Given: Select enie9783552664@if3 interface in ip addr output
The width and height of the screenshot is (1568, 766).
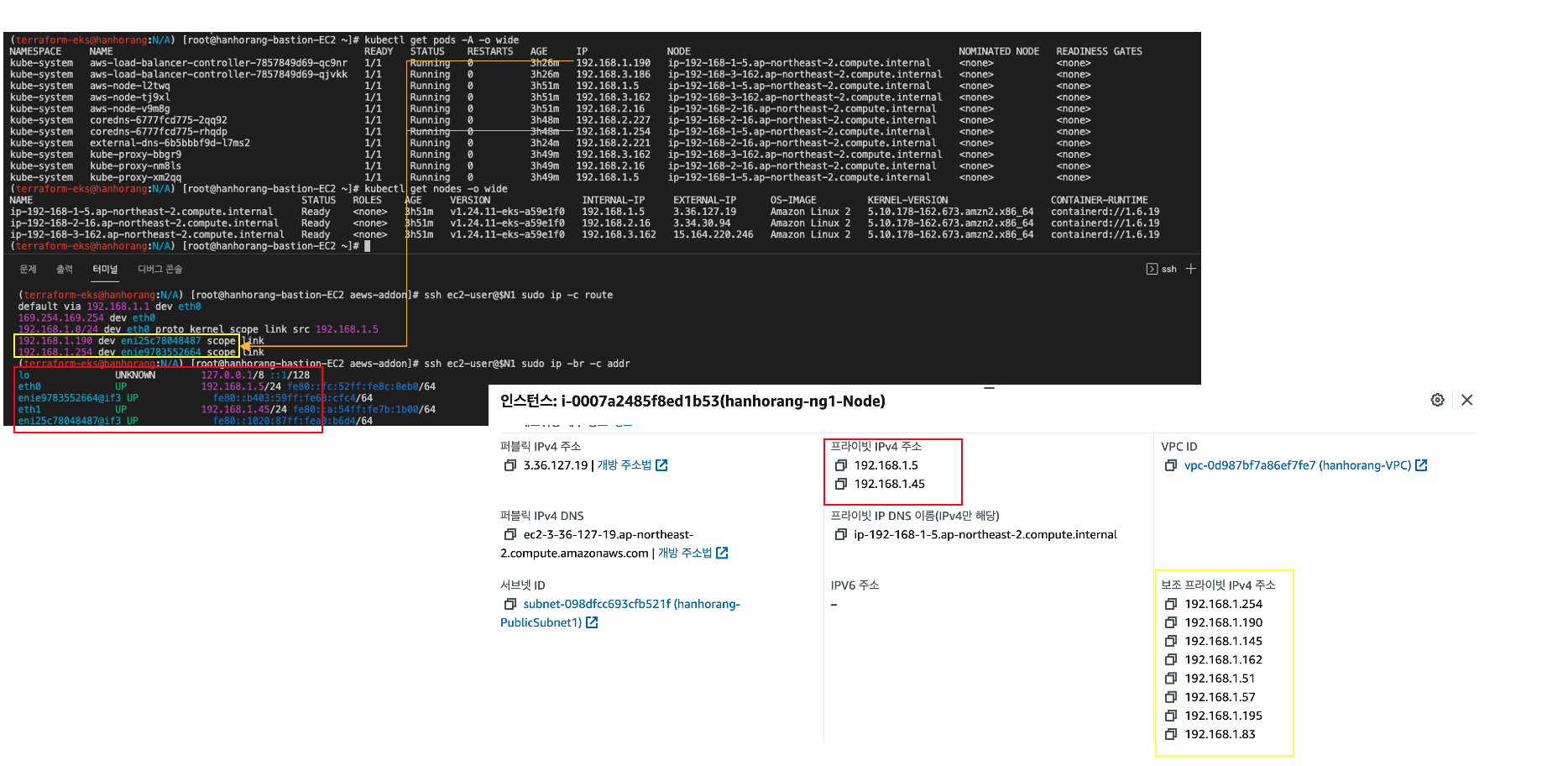Looking at the screenshot, I should [70, 398].
